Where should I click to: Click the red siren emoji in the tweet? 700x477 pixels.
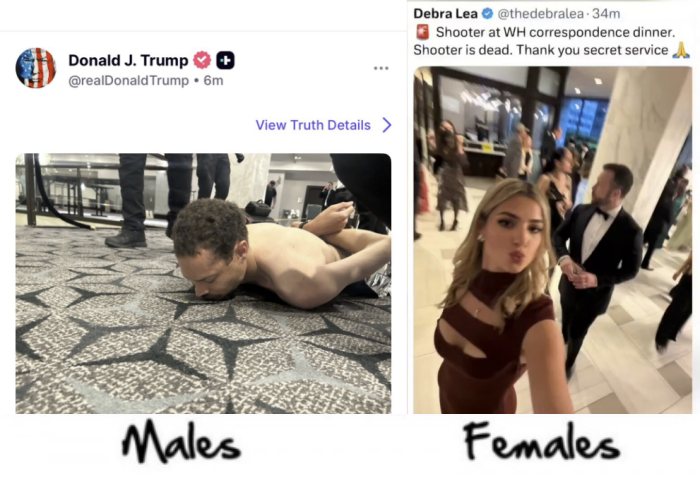click(422, 32)
